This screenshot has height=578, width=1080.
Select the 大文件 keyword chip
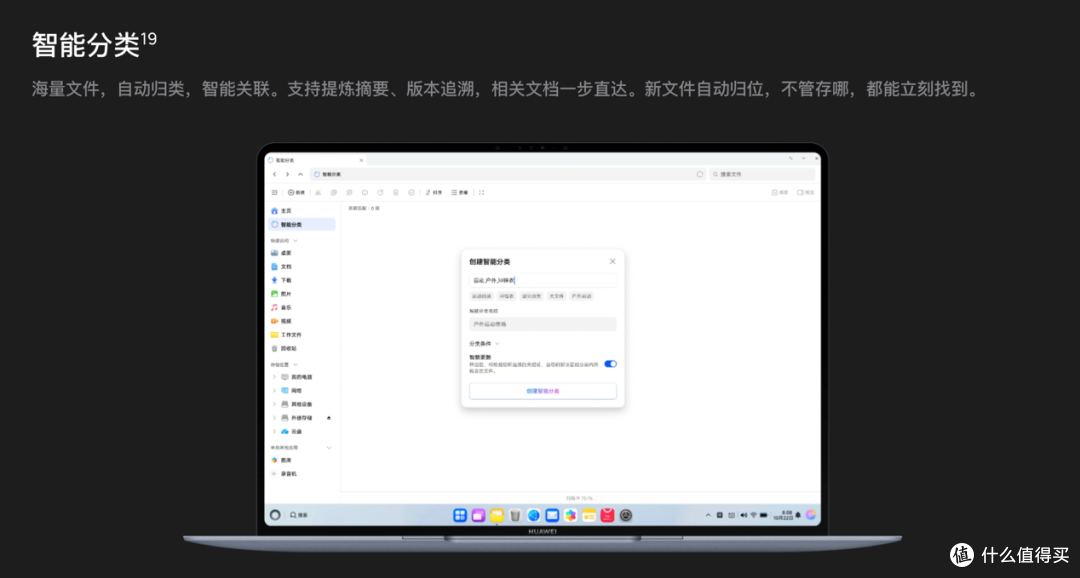(x=557, y=296)
